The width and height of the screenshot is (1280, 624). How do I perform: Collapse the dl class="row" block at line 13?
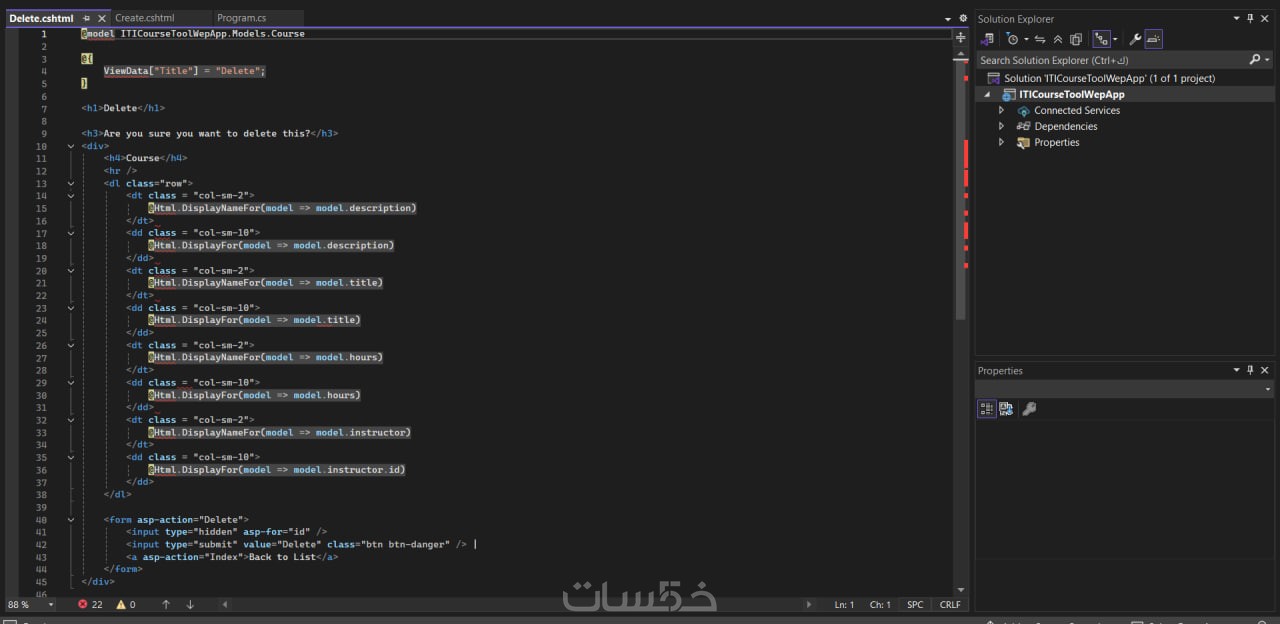[71, 183]
